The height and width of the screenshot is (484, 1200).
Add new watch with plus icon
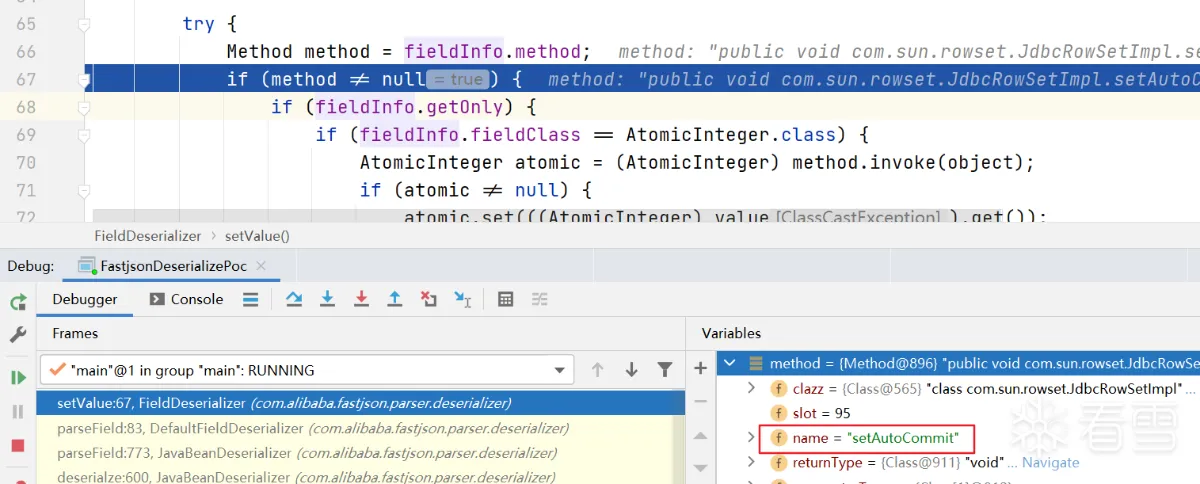point(700,368)
